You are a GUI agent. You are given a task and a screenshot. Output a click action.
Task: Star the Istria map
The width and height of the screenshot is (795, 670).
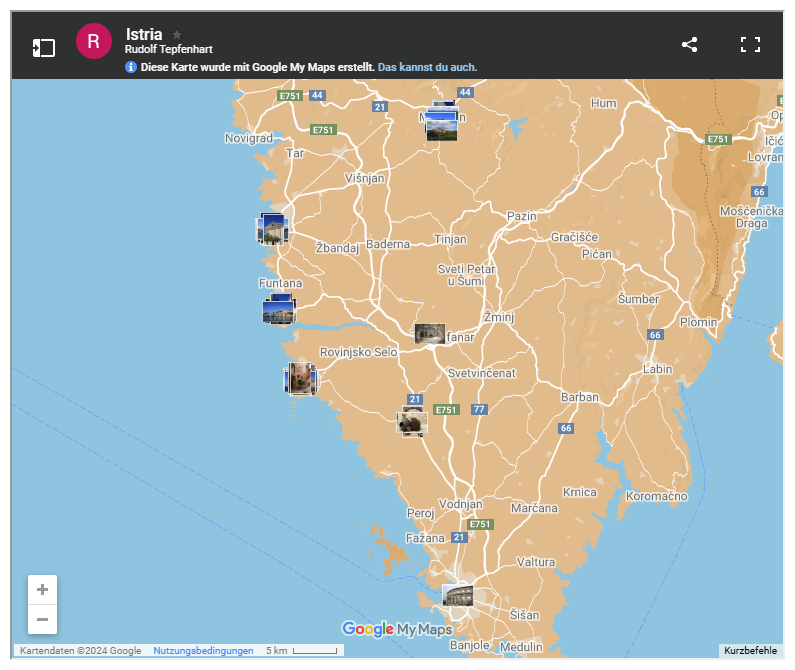click(178, 34)
